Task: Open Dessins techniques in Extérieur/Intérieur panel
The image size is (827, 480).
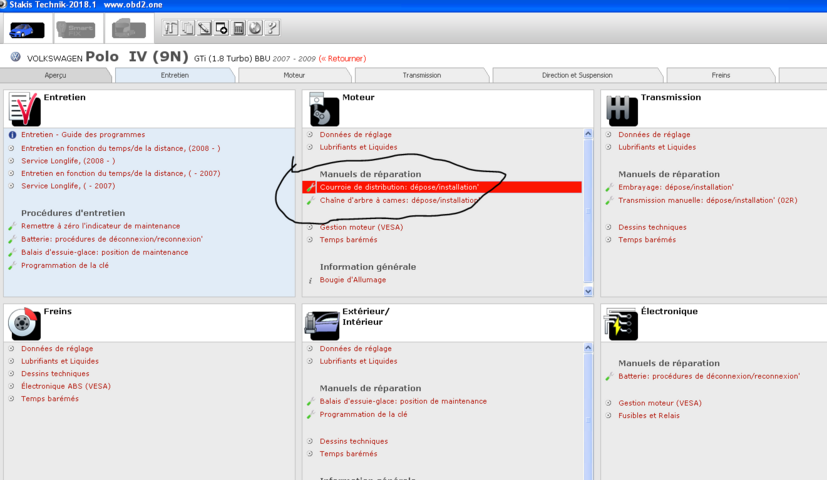Action: pyautogui.click(x=353, y=441)
